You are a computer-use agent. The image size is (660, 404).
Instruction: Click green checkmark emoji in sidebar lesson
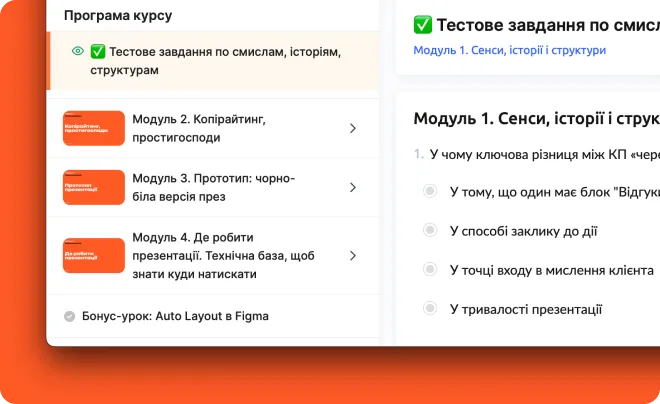coord(98,52)
